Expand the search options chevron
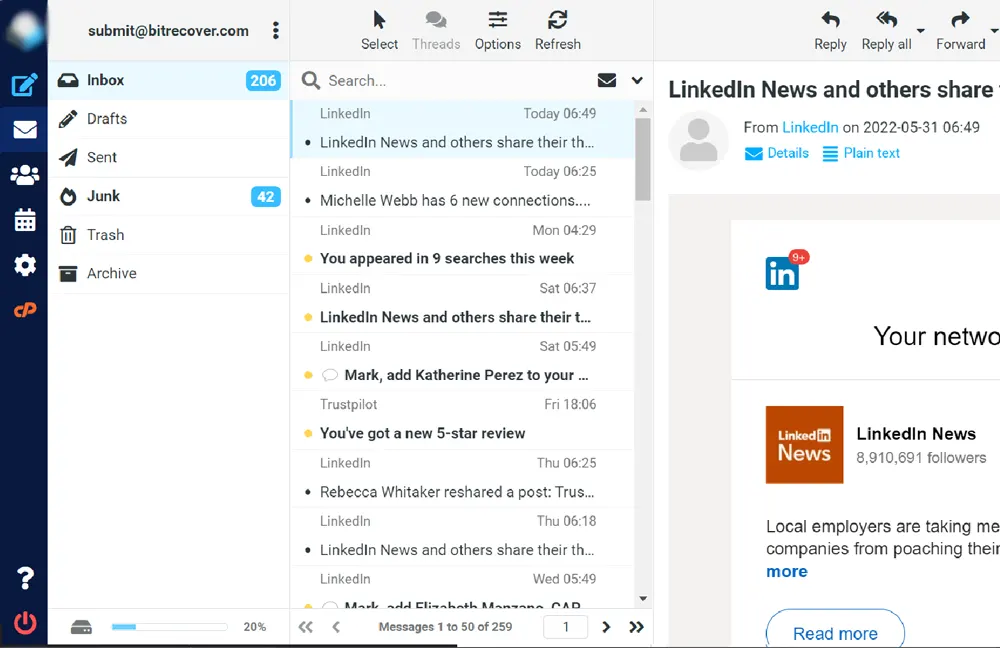 coord(636,80)
